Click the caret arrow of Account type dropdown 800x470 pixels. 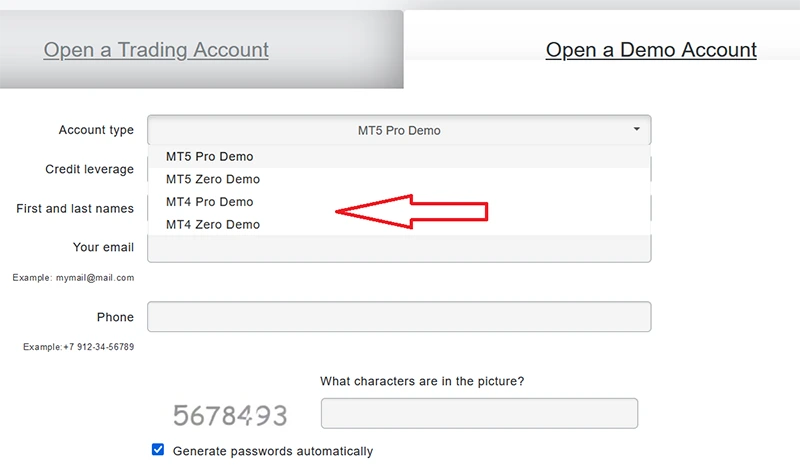(637, 130)
